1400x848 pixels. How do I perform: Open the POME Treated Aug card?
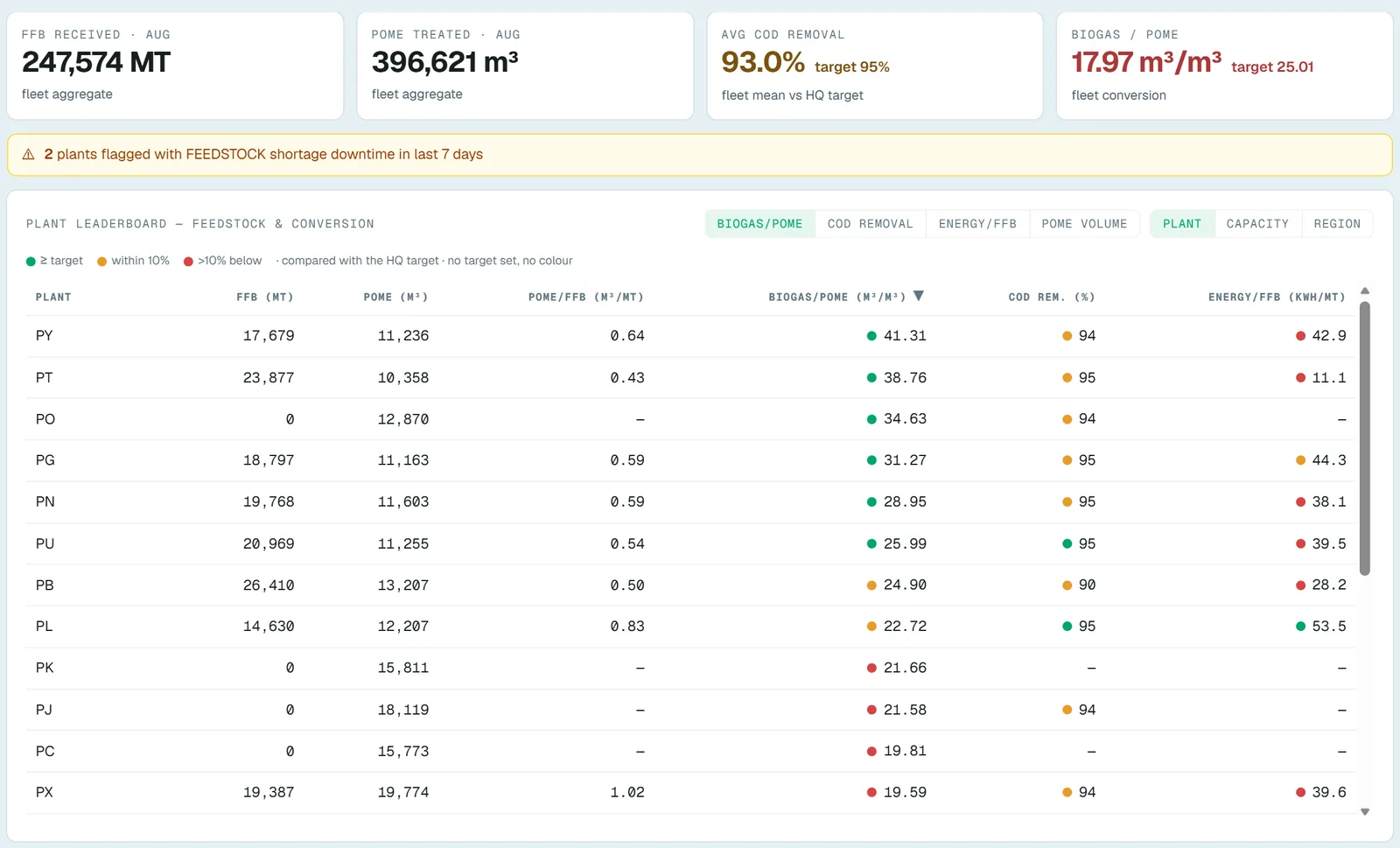[525, 66]
